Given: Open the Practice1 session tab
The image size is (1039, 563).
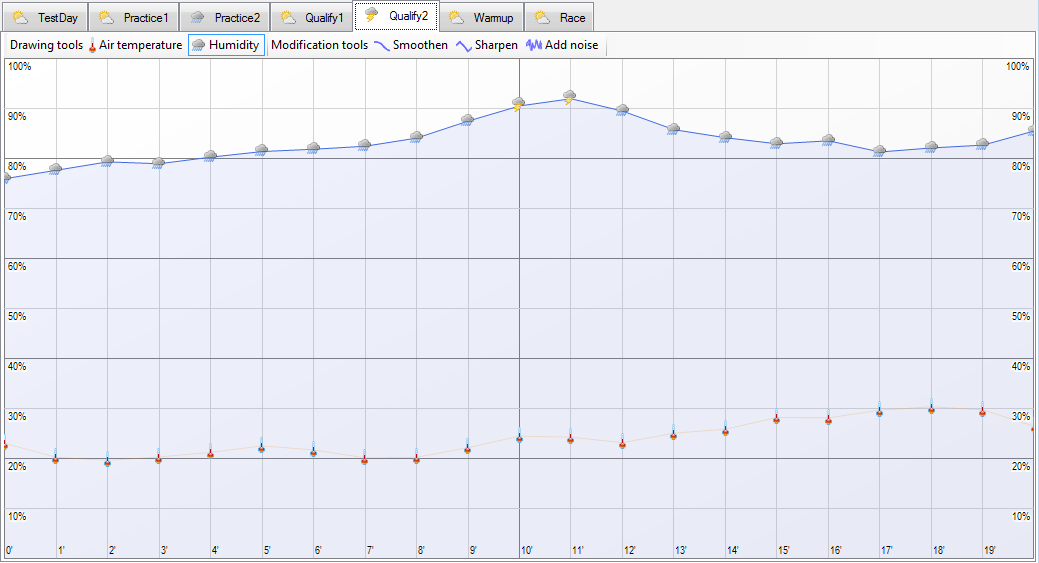Looking at the screenshot, I should click(x=134, y=18).
